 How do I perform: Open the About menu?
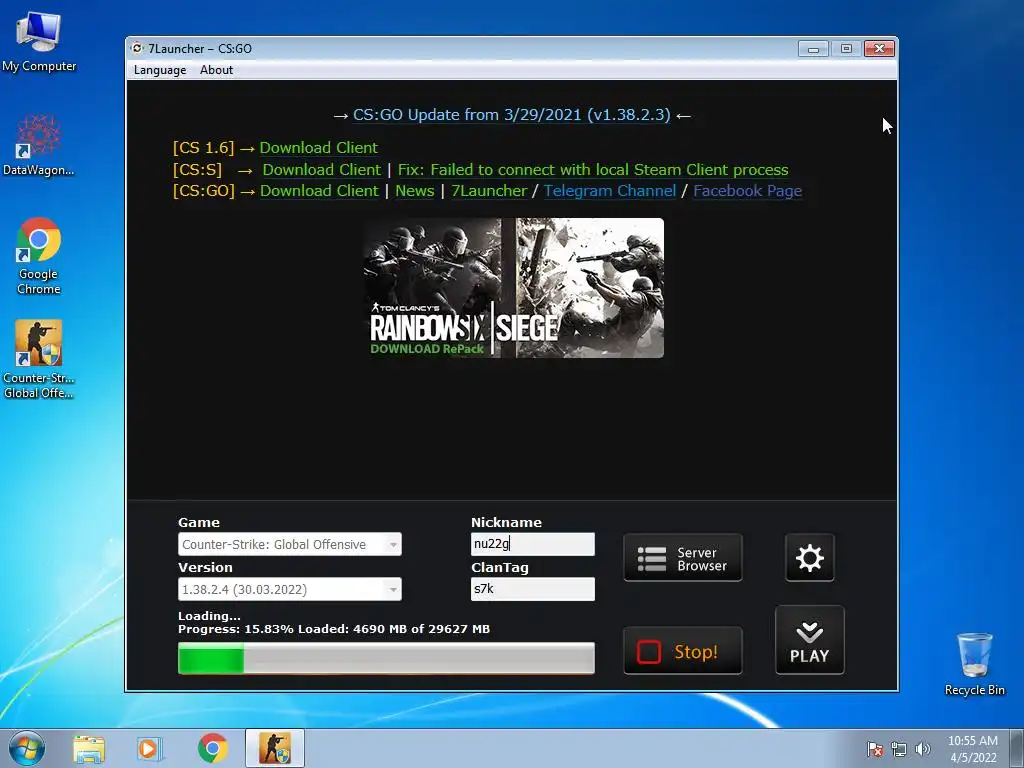tap(216, 70)
